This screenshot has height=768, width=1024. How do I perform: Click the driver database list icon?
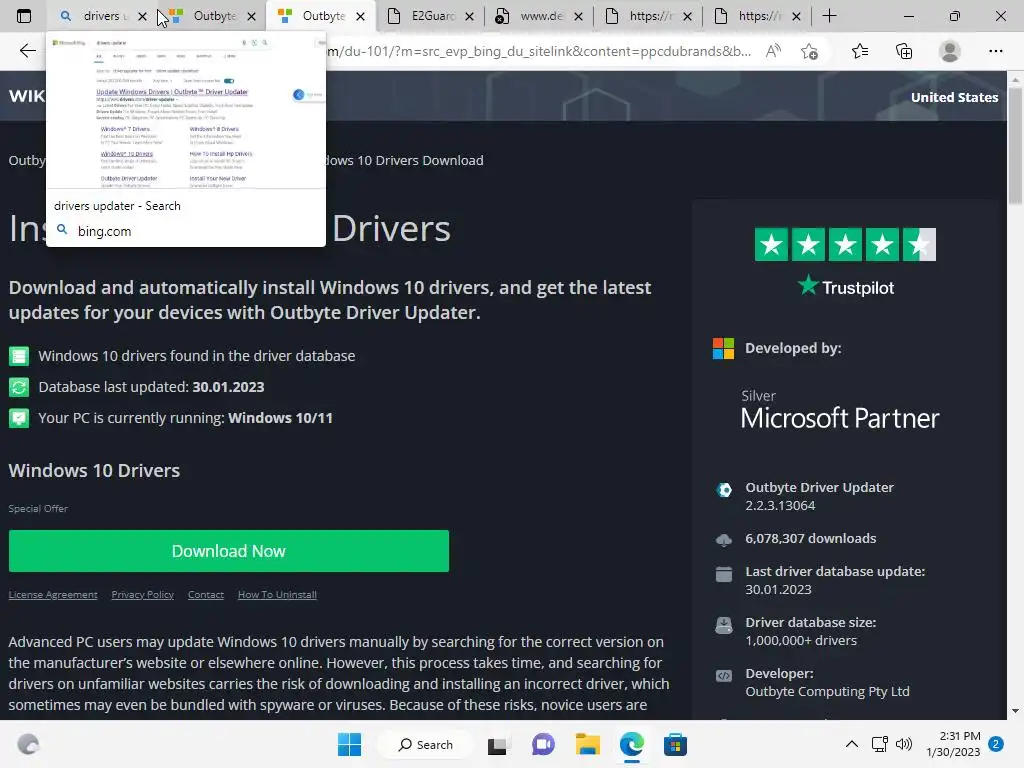click(x=19, y=356)
